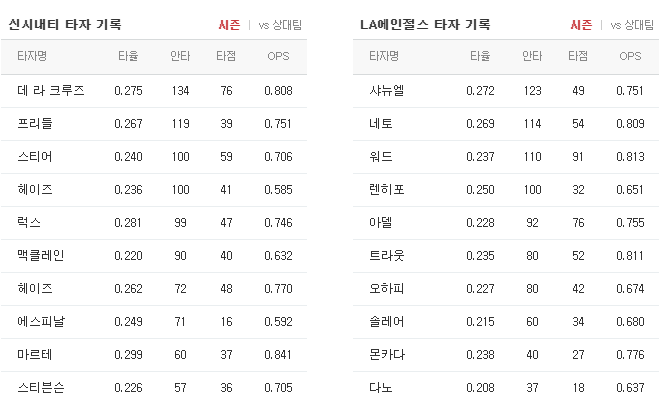662x409 pixels.
Task: Select the 시즌 tab for LA에인절스 batters
Action: click(581, 25)
